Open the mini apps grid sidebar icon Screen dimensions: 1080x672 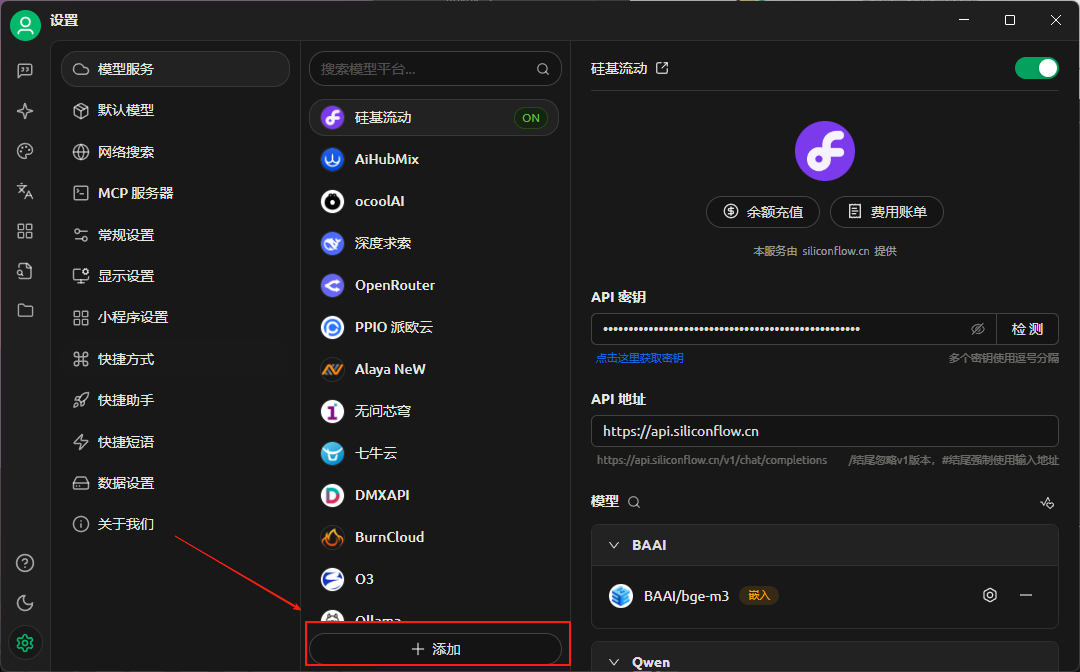25,231
